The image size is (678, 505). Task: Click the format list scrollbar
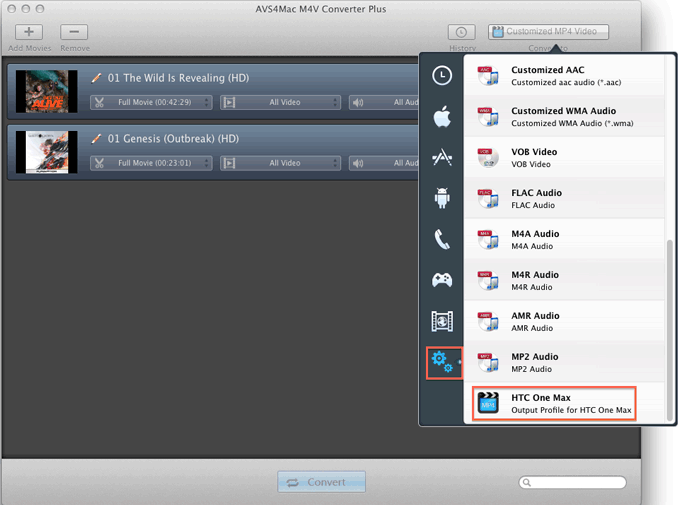[x=670, y=330]
